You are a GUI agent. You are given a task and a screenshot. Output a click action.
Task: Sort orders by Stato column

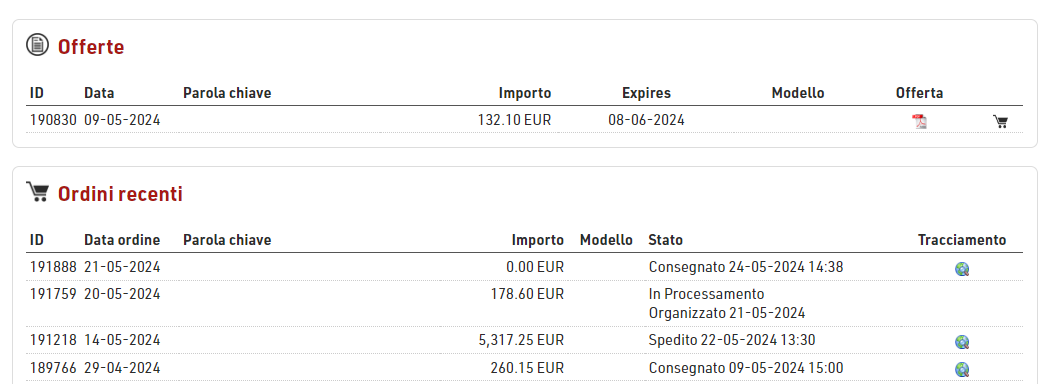666,240
